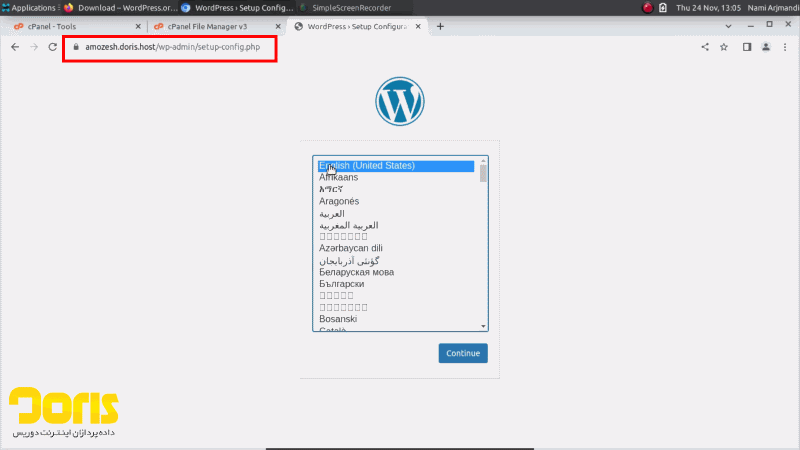This screenshot has height=450, width=800.
Task: Open the panel clock Thu 24 Nov
Action: tap(708, 8)
